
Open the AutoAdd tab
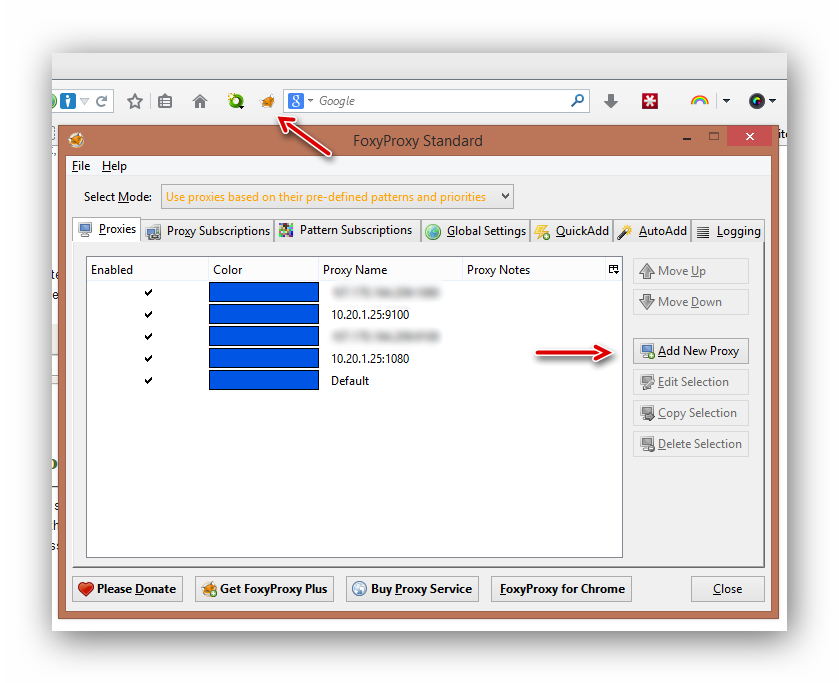click(x=652, y=231)
